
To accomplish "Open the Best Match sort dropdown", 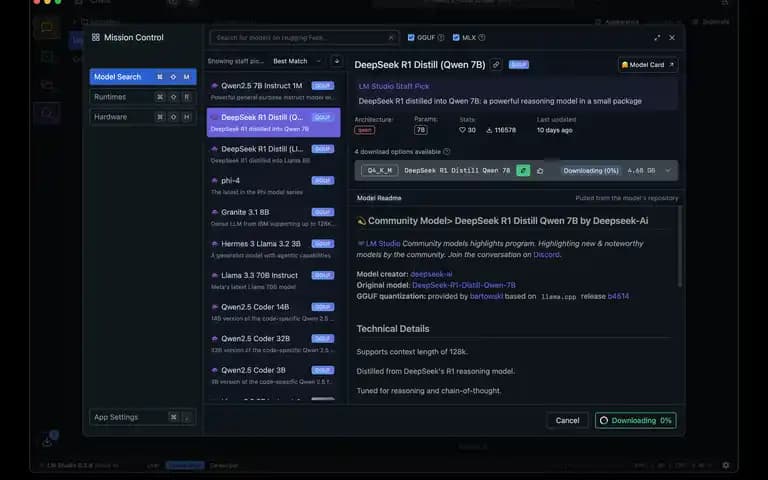I will (297, 61).
